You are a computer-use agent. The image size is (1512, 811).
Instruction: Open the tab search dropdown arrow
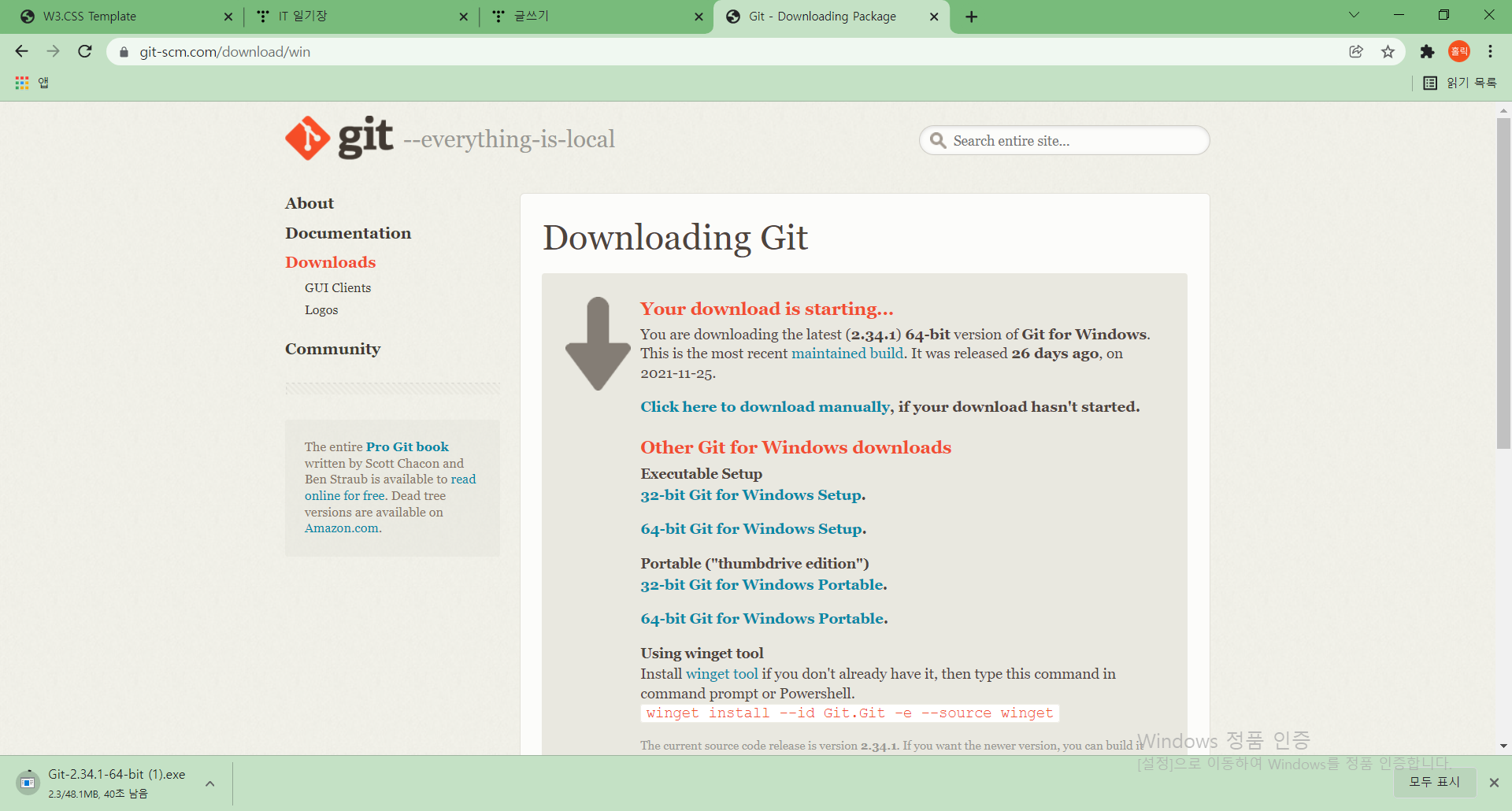click(1354, 15)
